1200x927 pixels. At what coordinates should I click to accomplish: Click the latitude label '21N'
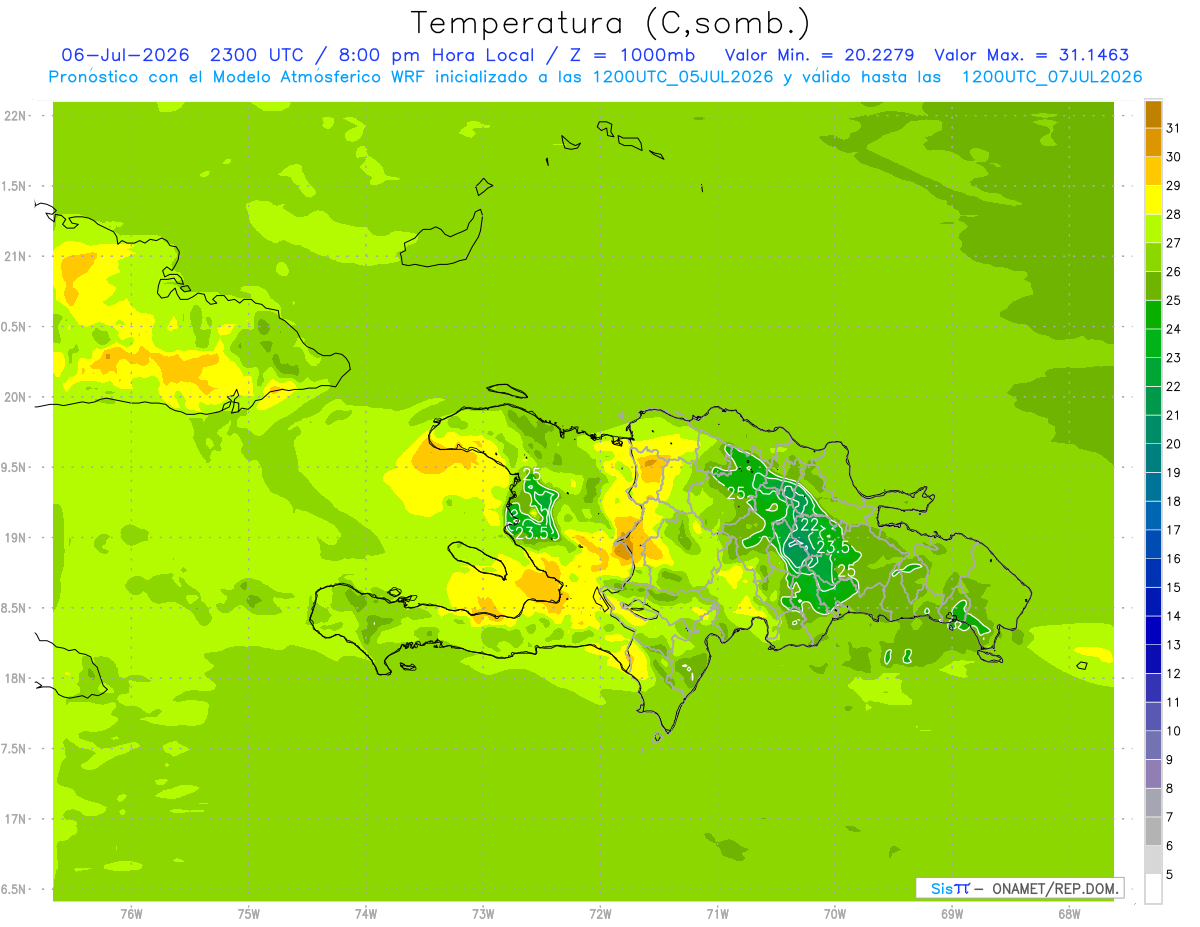15,256
